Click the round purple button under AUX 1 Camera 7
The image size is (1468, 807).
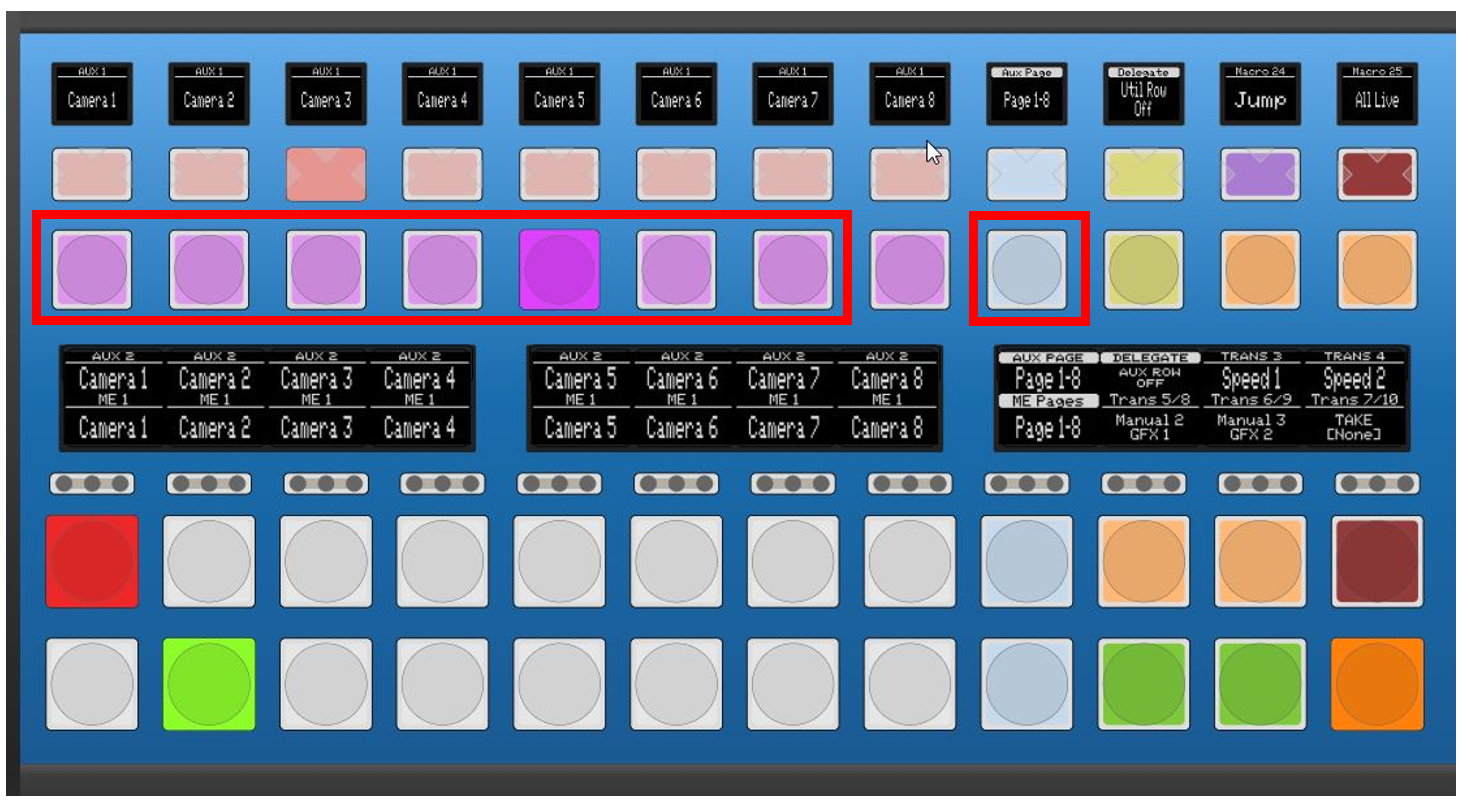[x=793, y=270]
